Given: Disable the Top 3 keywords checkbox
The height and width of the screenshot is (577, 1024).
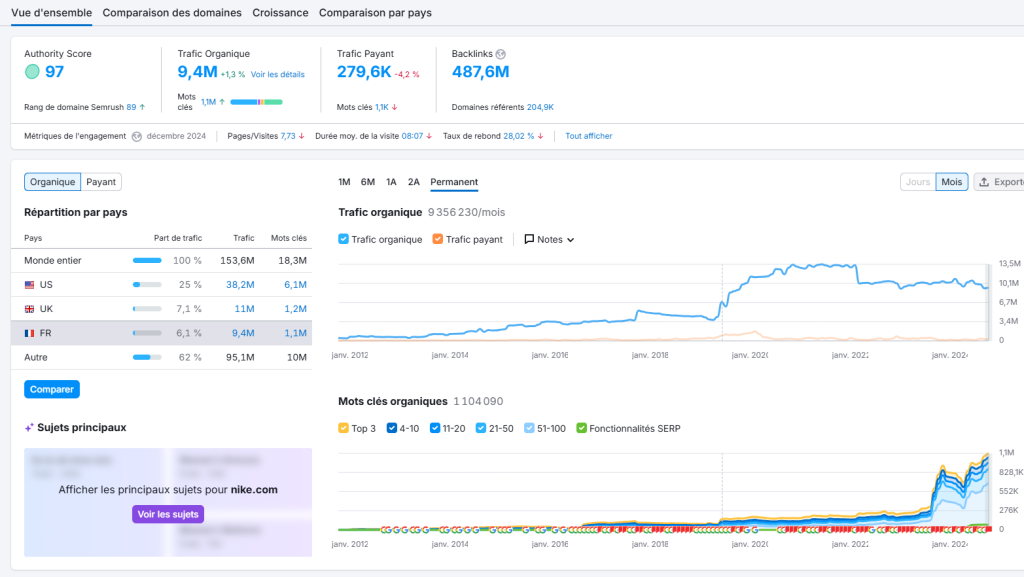Looking at the screenshot, I should pyautogui.click(x=344, y=429).
